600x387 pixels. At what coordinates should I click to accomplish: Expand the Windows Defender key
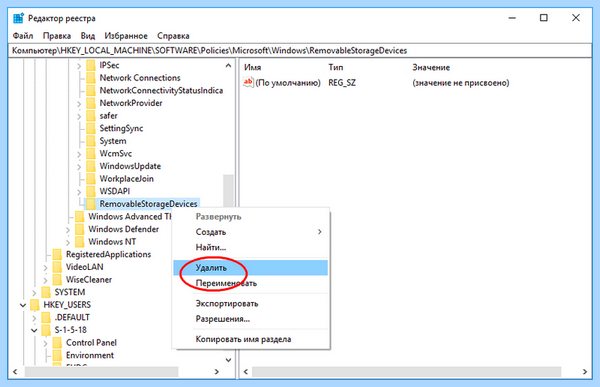(x=68, y=230)
